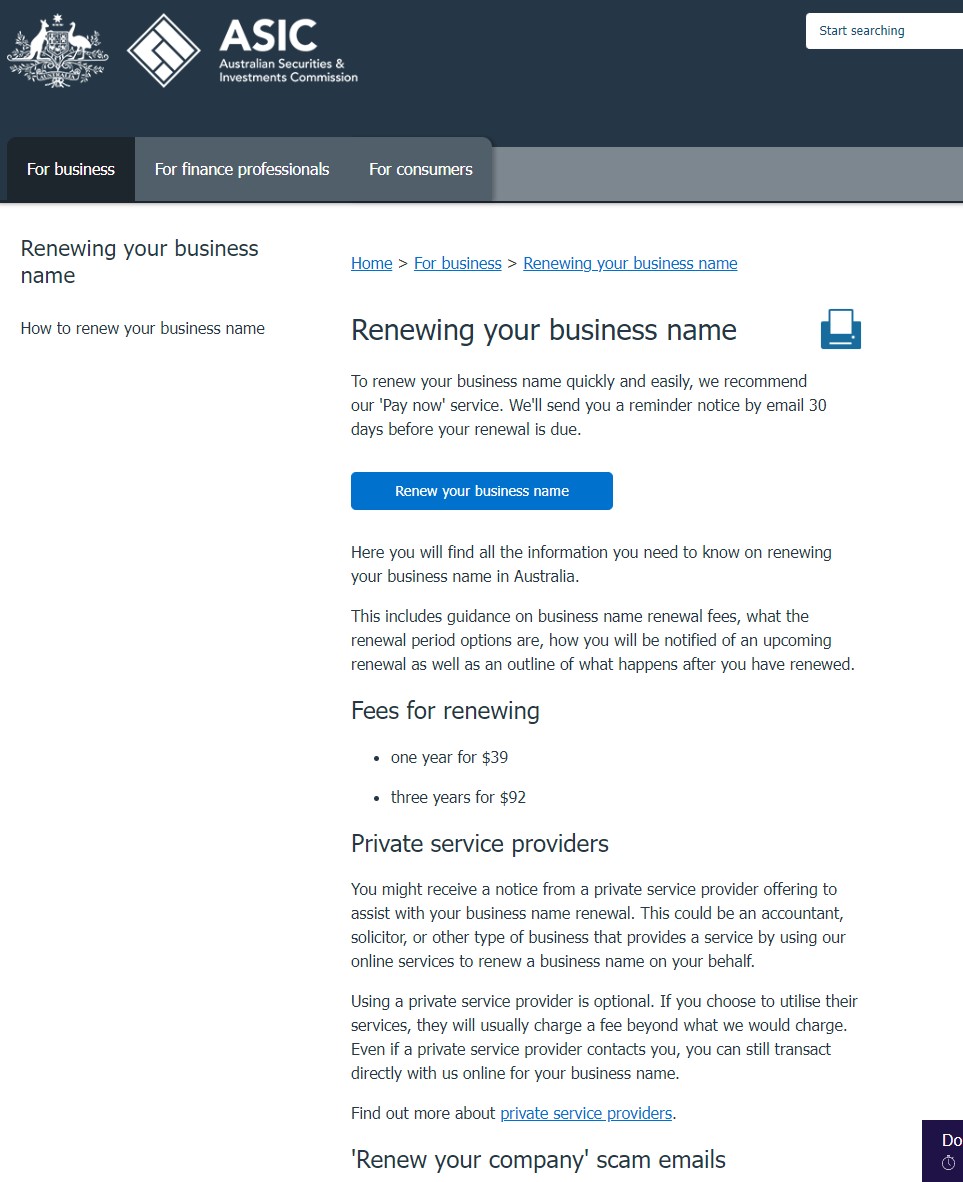
Task: Switch to the For business tab
Action: pyautogui.click(x=71, y=169)
